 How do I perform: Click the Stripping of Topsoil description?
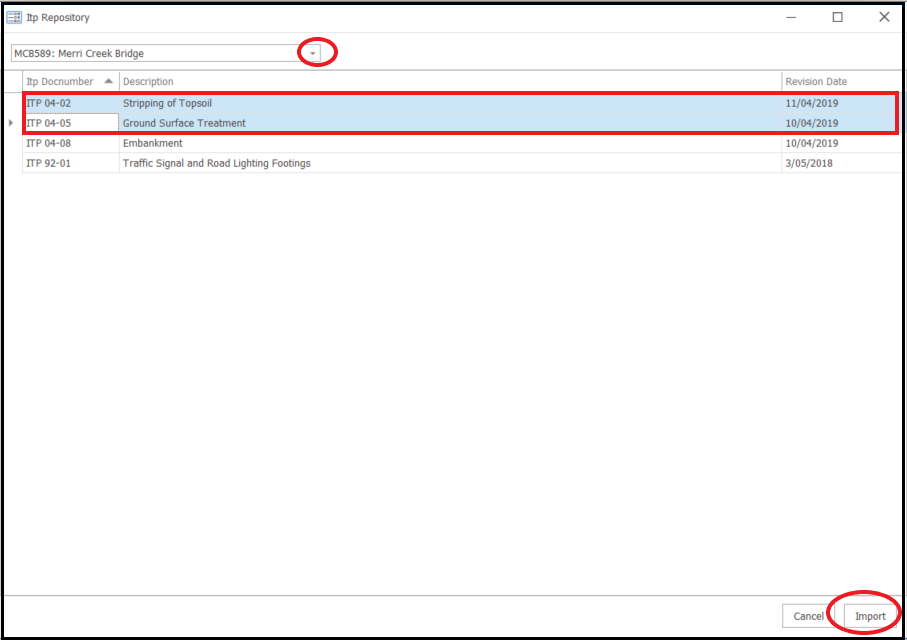tap(168, 103)
